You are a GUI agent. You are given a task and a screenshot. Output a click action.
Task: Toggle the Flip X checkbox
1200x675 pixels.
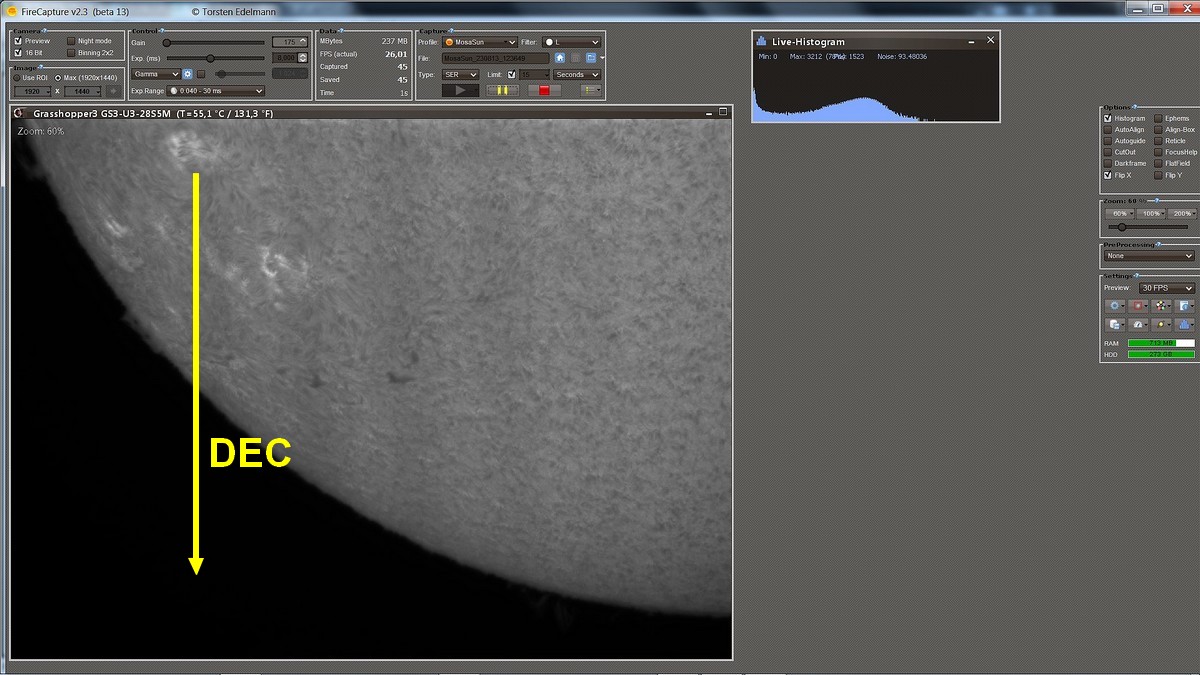tap(1108, 175)
